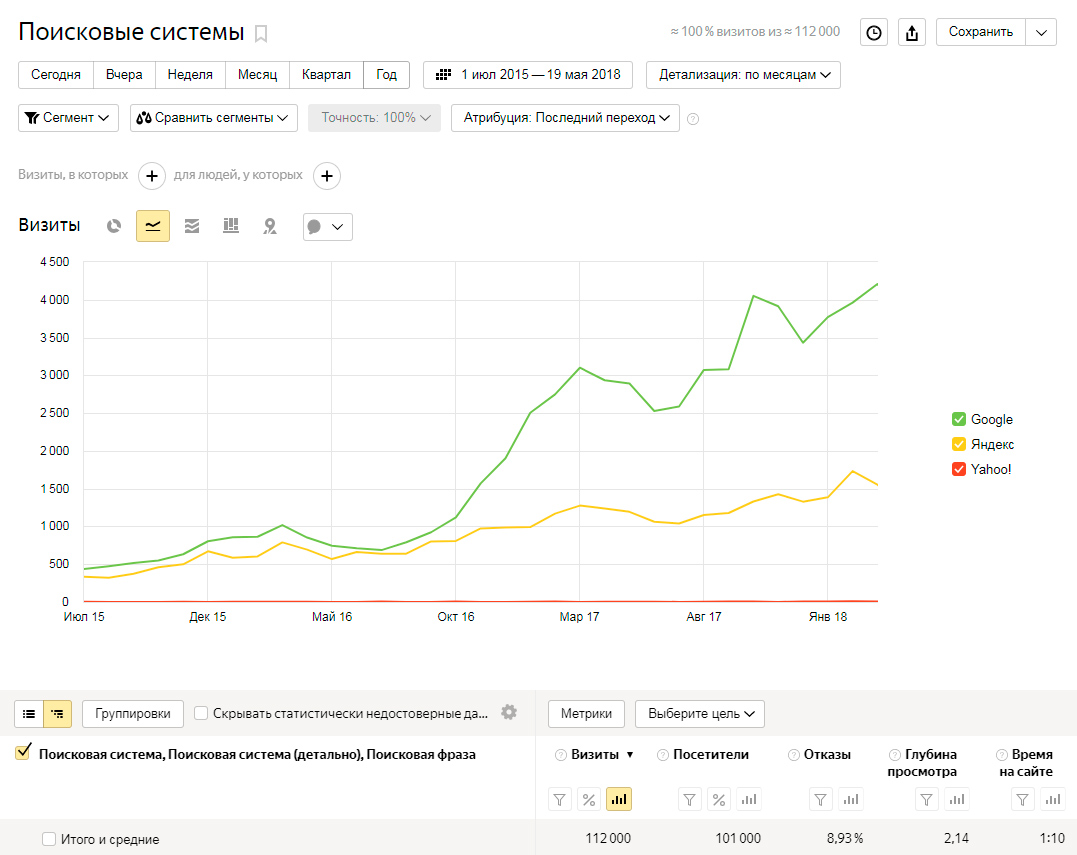The image size is (1077, 855).
Task: Open the Группировки button
Action: 133,714
